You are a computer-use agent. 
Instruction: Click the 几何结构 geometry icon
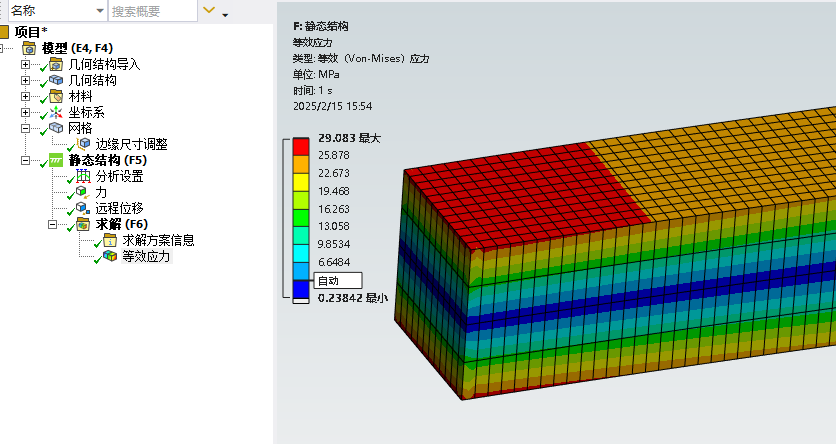tap(56, 80)
